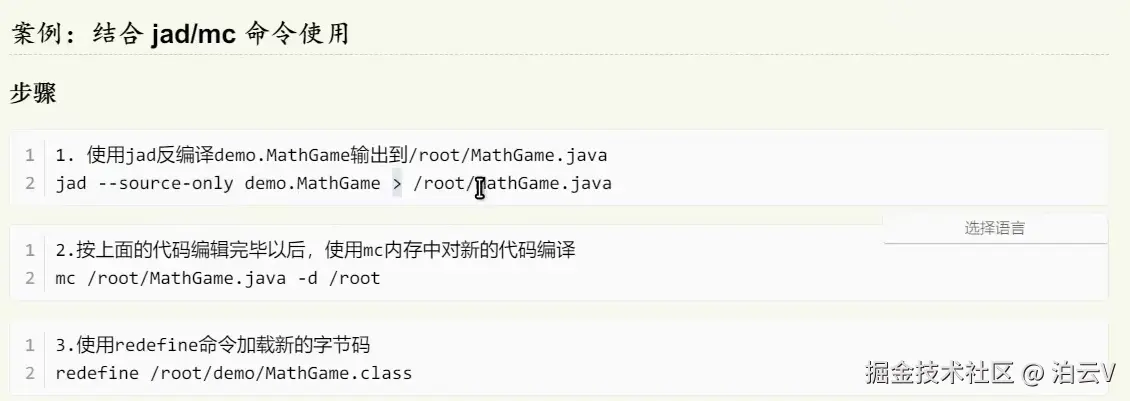1130x401 pixels.
Task: Click the step 3 comment about redefine命令
Action: [x=213, y=346]
